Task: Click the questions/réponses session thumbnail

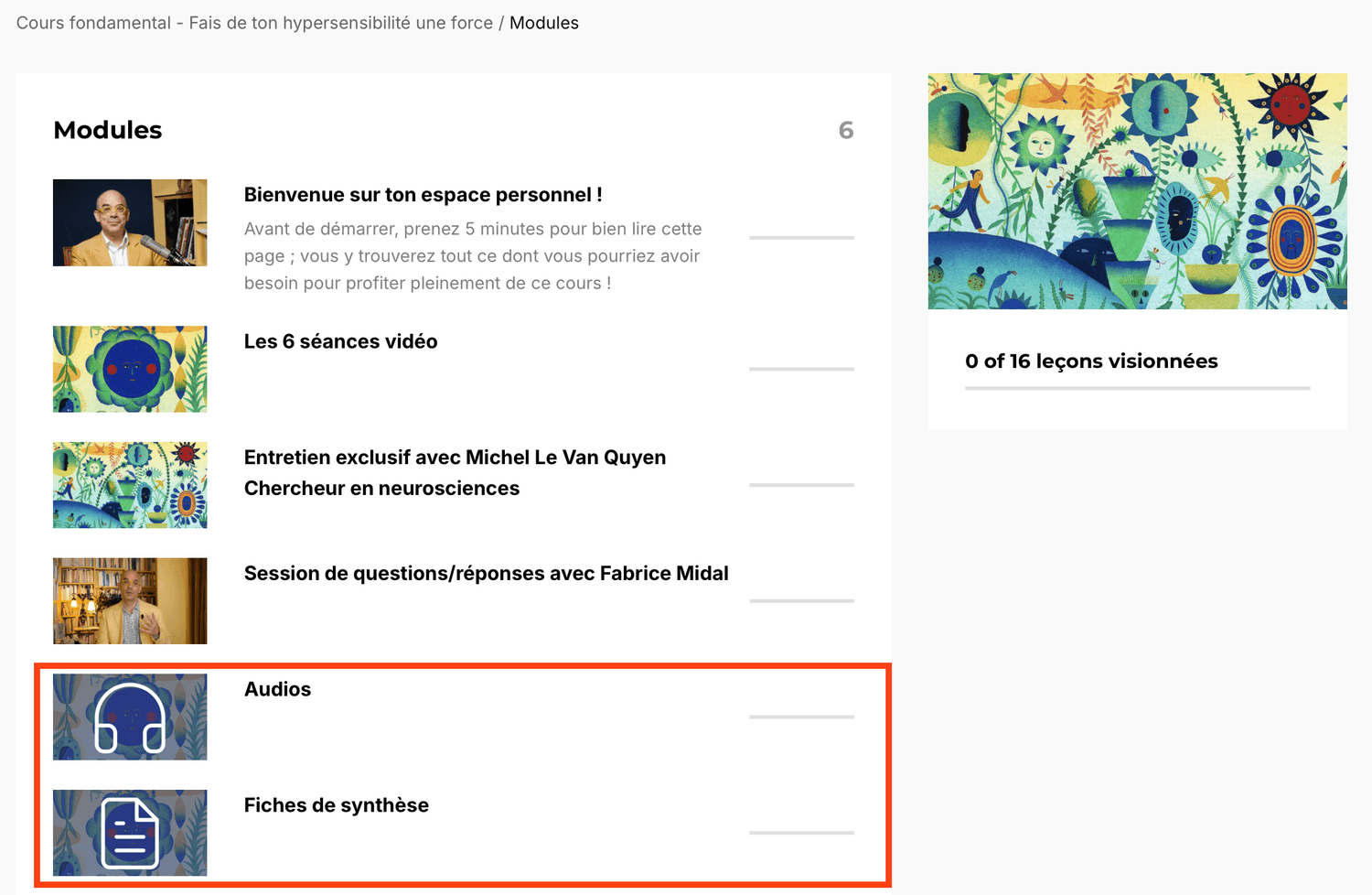Action: click(130, 601)
